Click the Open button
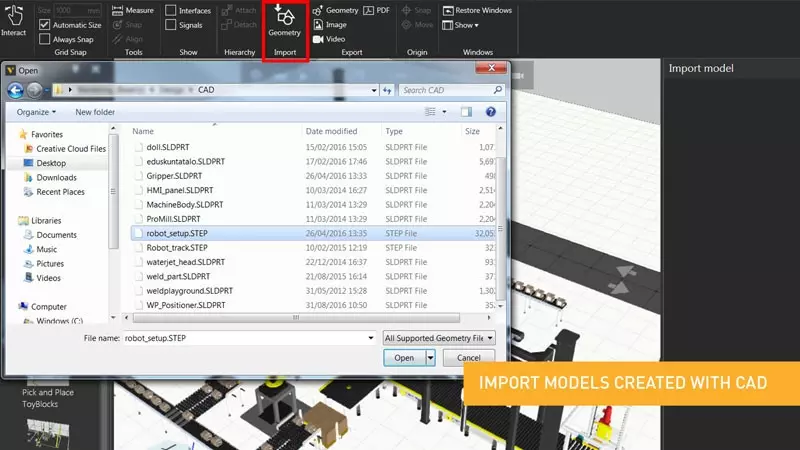This screenshot has height=450, width=800. pyautogui.click(x=403, y=357)
